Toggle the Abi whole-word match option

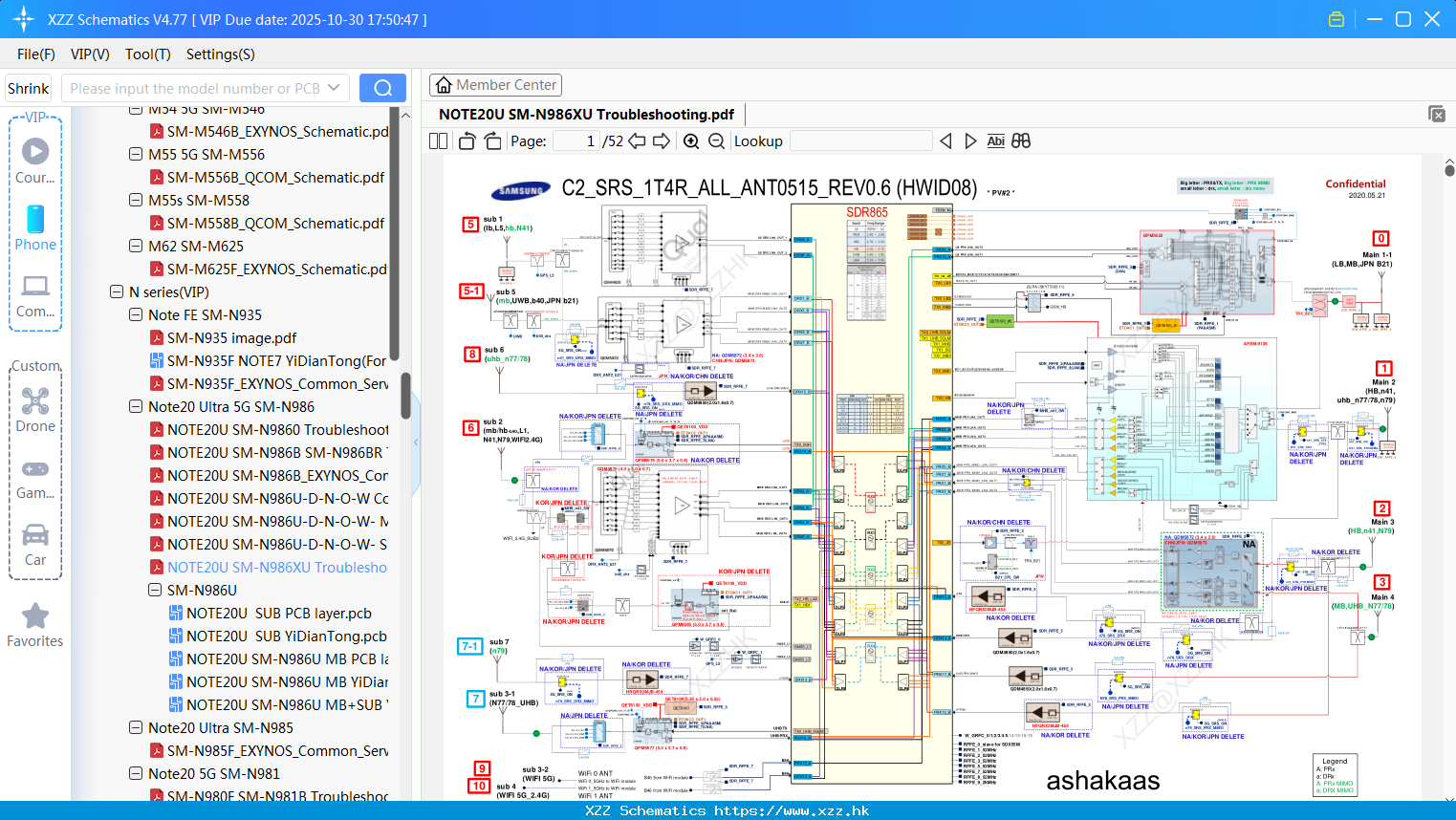pyautogui.click(x=995, y=140)
